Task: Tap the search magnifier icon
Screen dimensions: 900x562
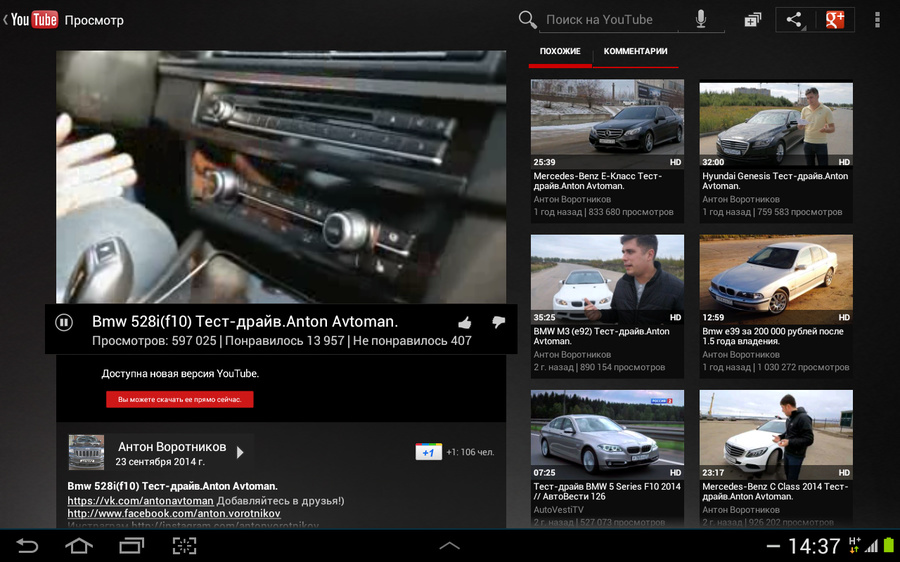Action: click(527, 20)
